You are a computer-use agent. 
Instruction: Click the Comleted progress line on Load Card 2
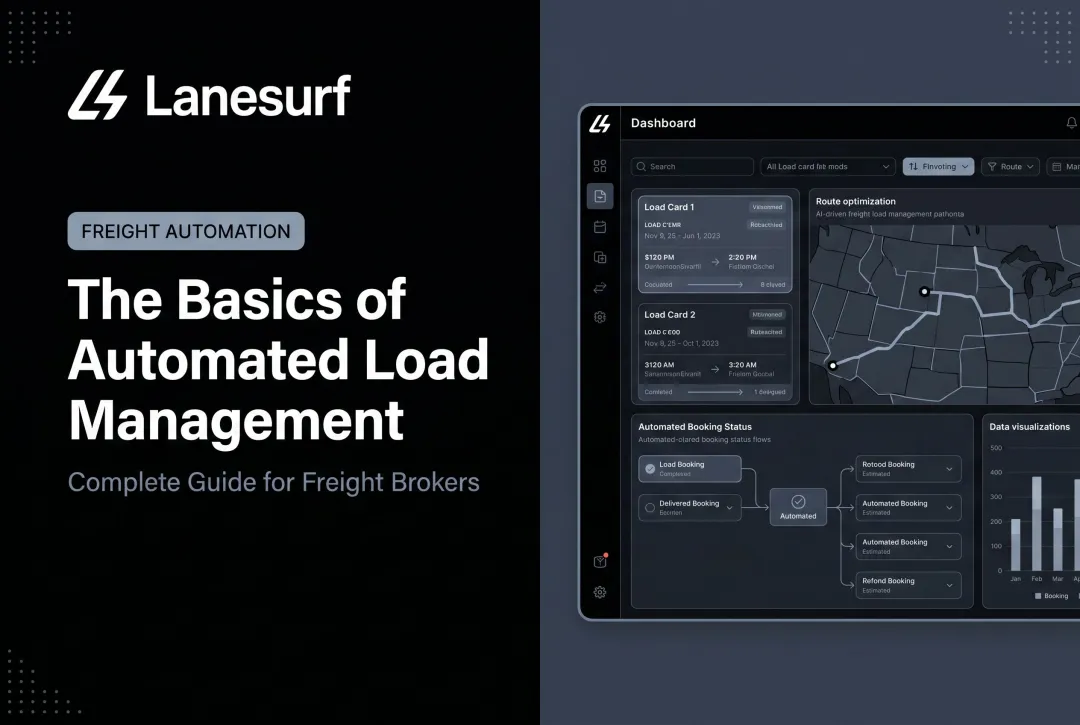pyautogui.click(x=715, y=392)
